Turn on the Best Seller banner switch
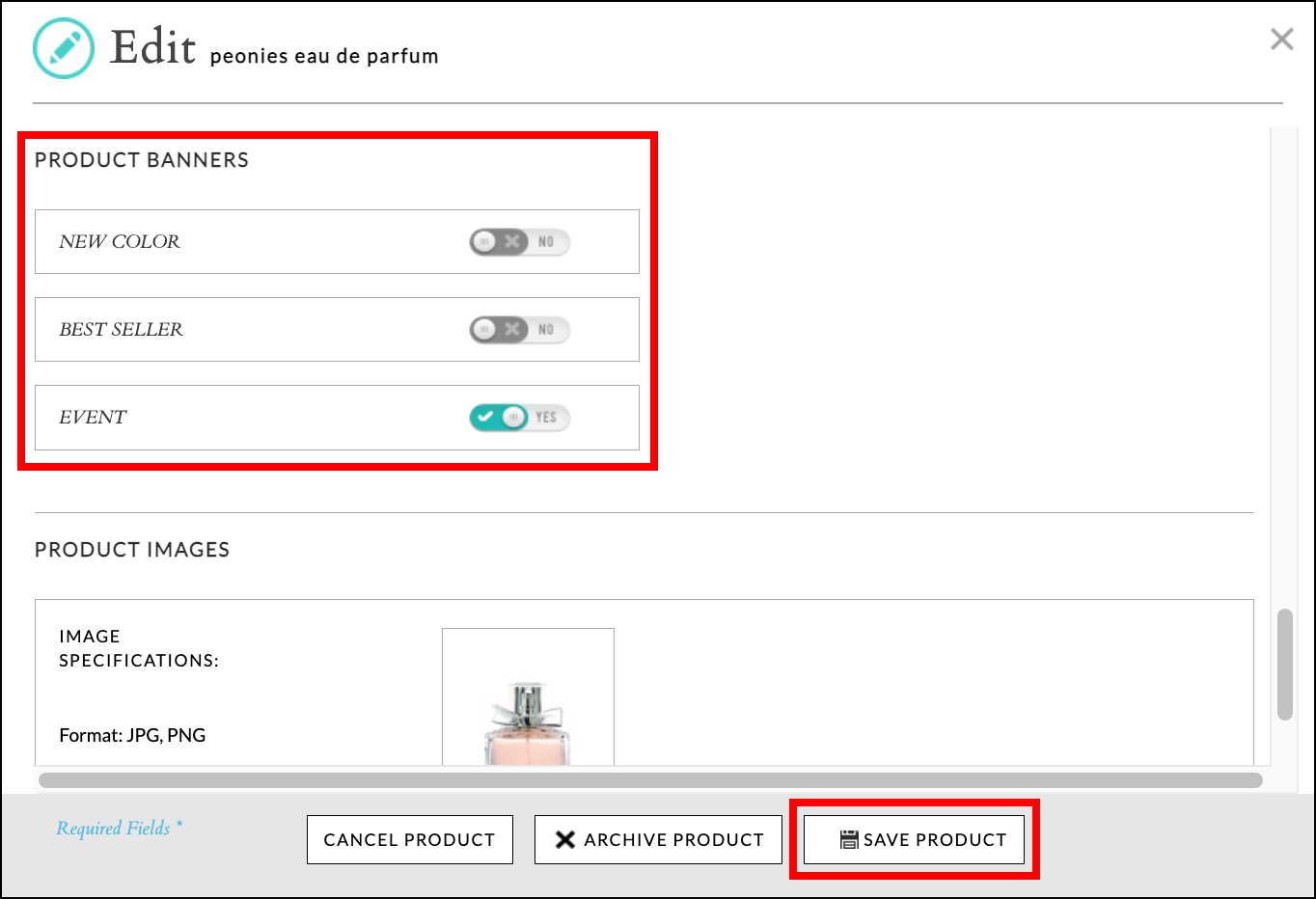Viewport: 1316px width, 899px height. [x=519, y=330]
